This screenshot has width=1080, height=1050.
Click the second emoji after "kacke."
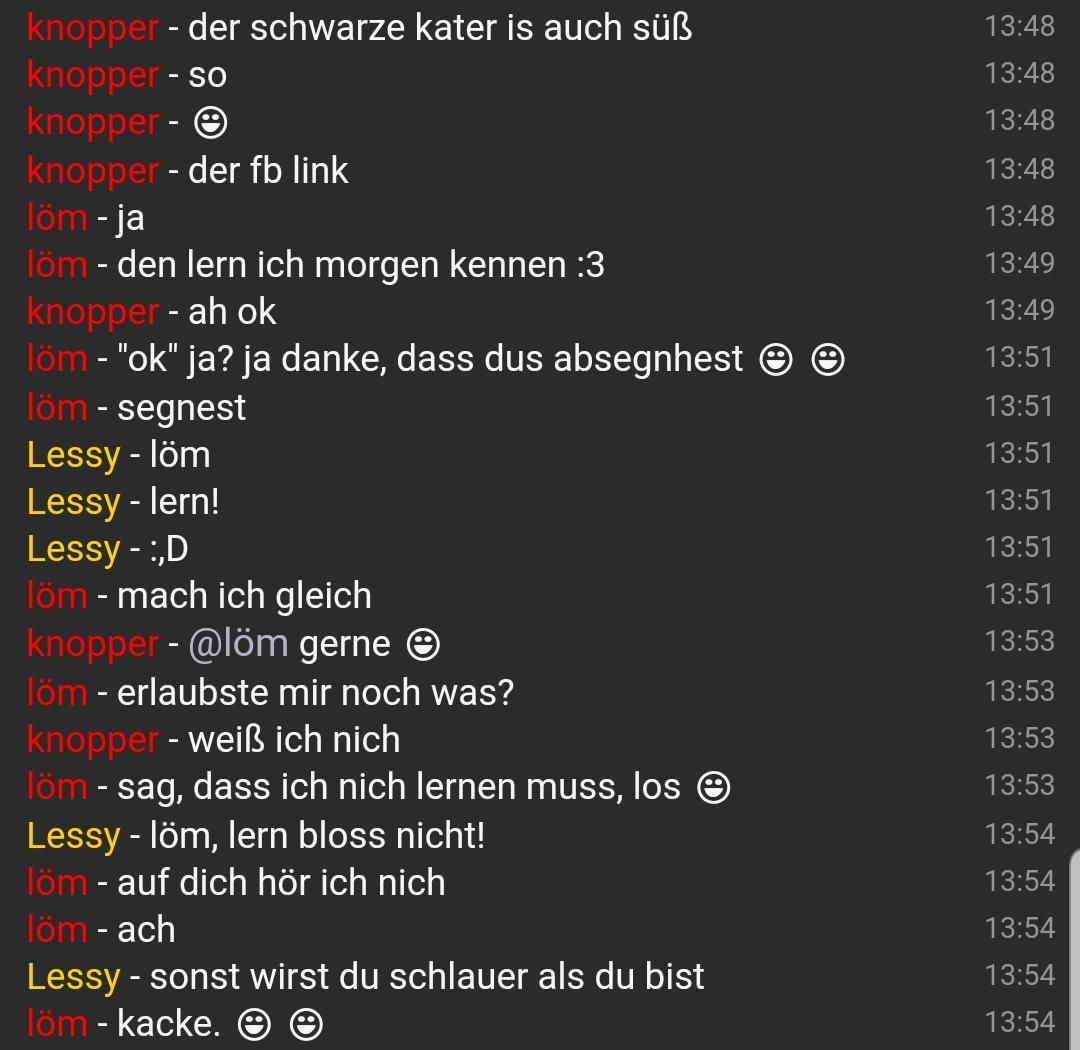(x=307, y=1025)
